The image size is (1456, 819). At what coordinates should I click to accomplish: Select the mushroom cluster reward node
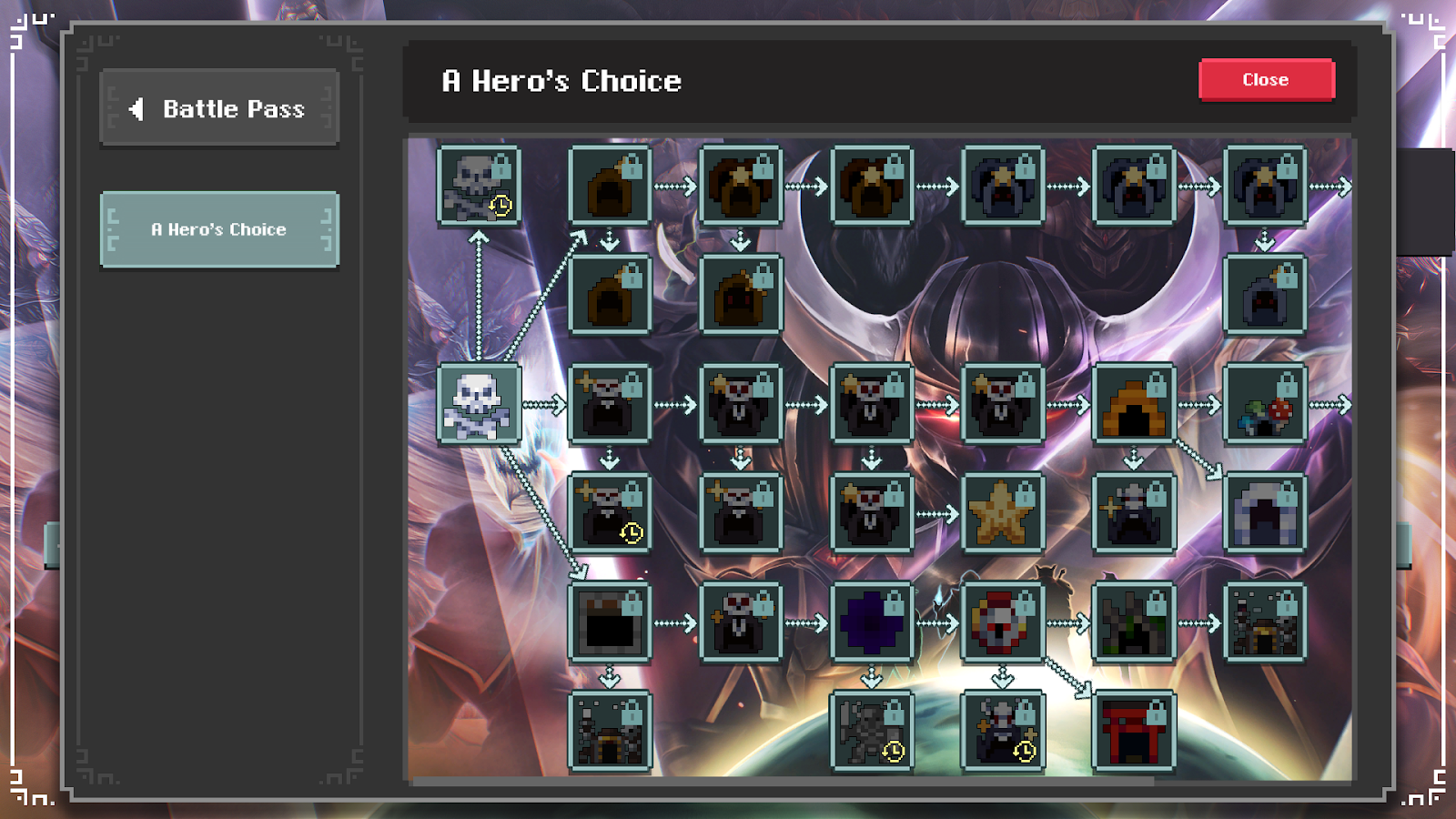1265,404
